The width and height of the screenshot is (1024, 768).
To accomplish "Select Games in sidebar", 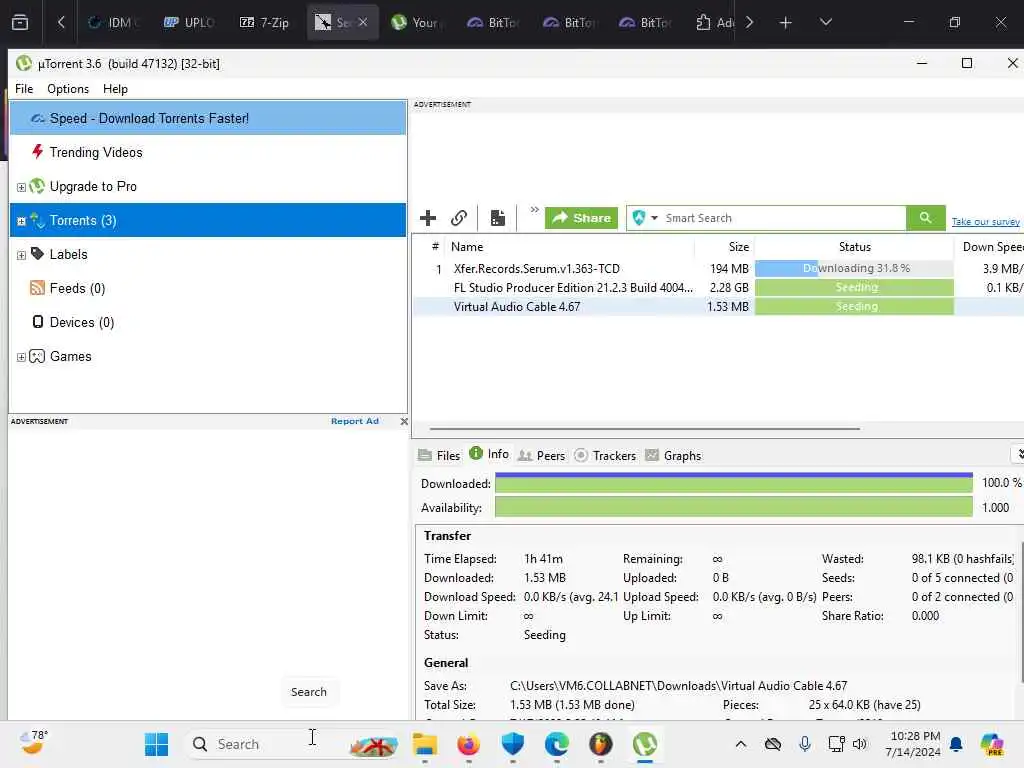I will (x=70, y=357).
